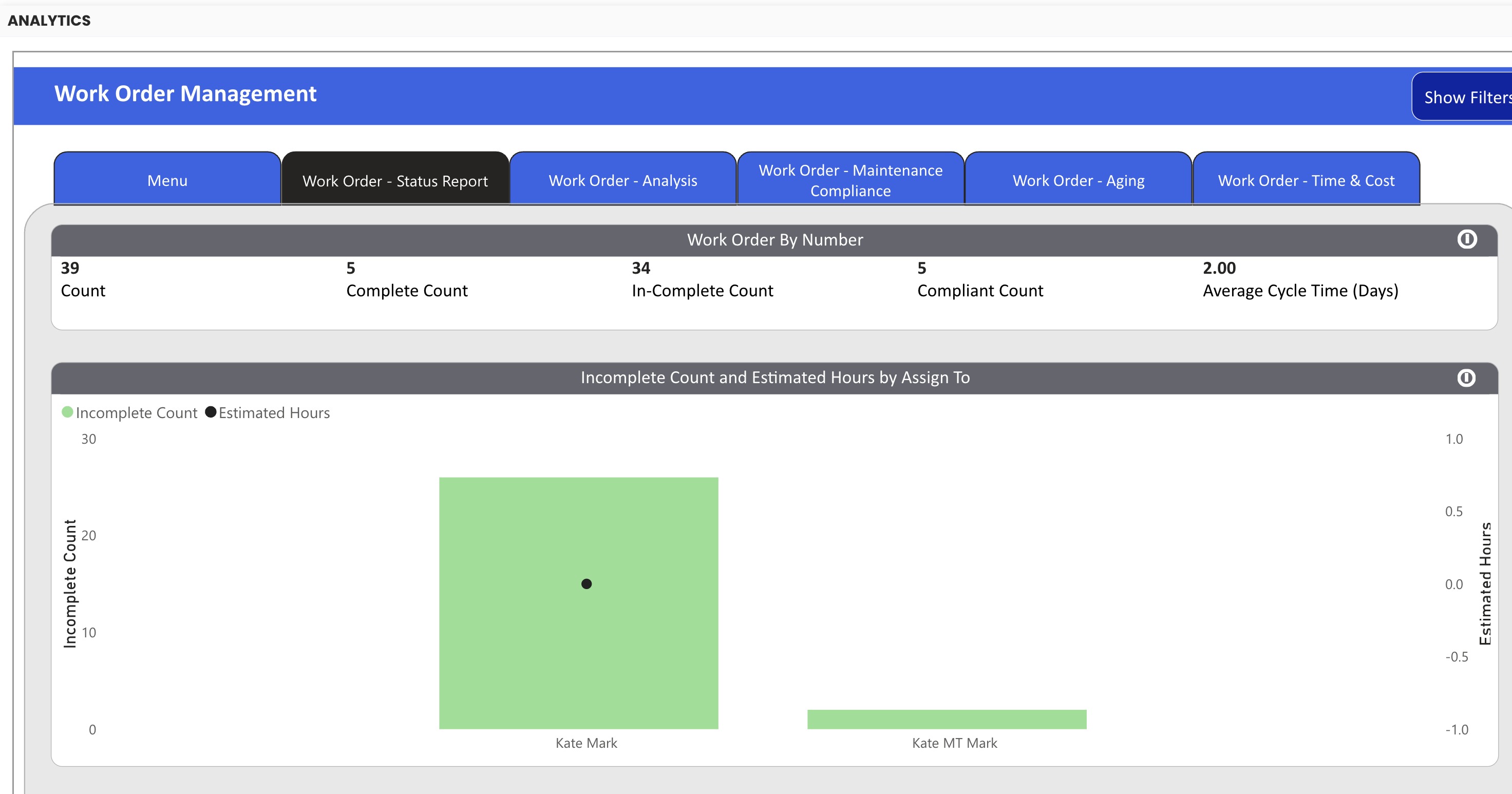Switch to Work Order - Analysis tab
Image resolution: width=1512 pixels, height=794 pixels.
[x=623, y=180]
